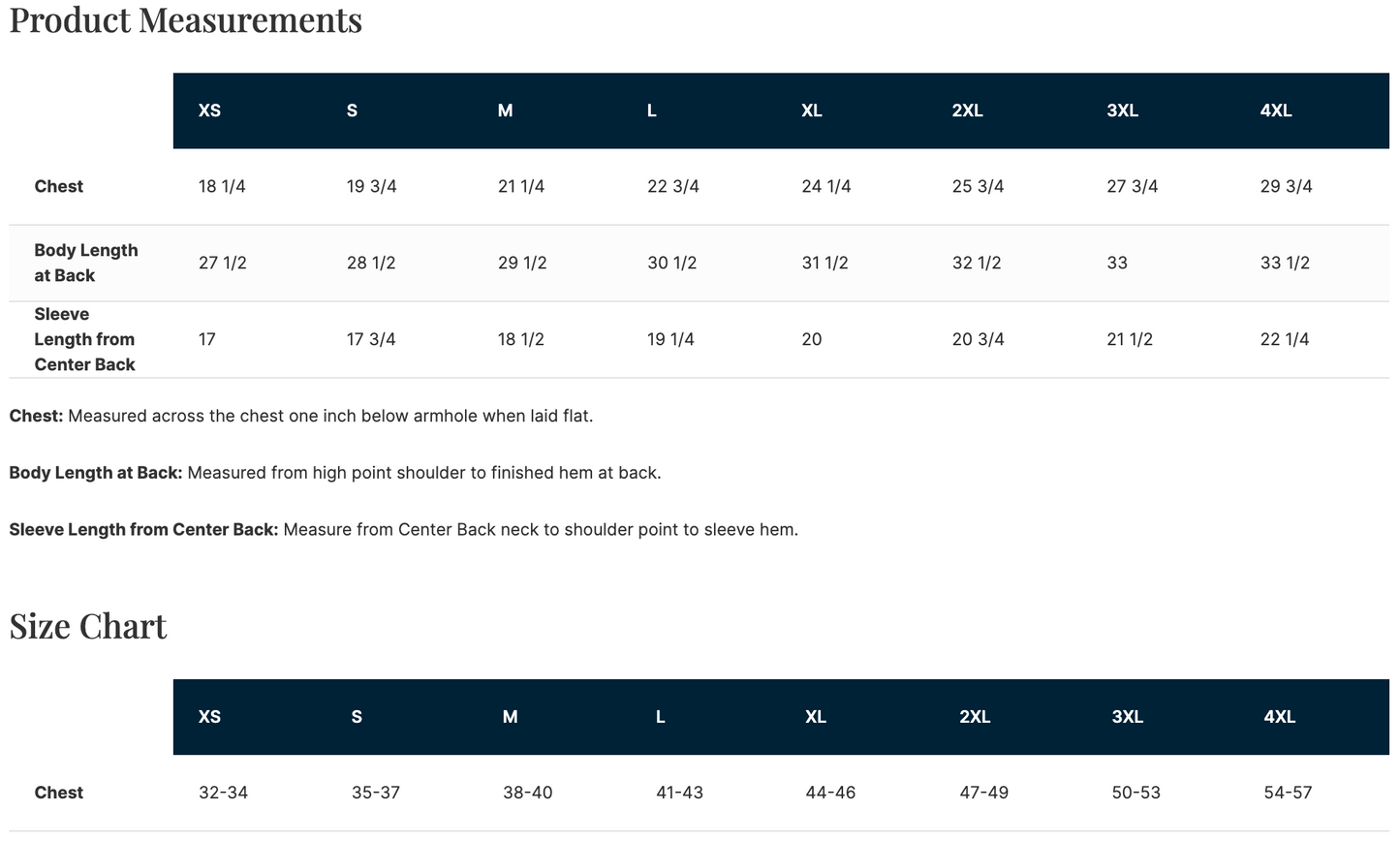Screen dimensions: 1400x842
Task: Click the 4XL header in Product Measurements table
Action: pos(1276,110)
